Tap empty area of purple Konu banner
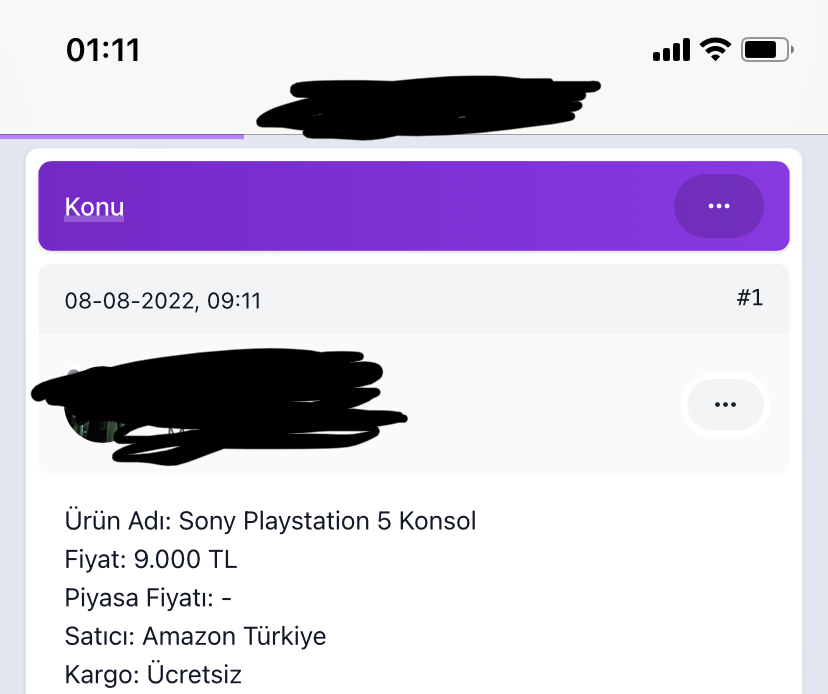Image resolution: width=828 pixels, height=694 pixels. [x=396, y=206]
